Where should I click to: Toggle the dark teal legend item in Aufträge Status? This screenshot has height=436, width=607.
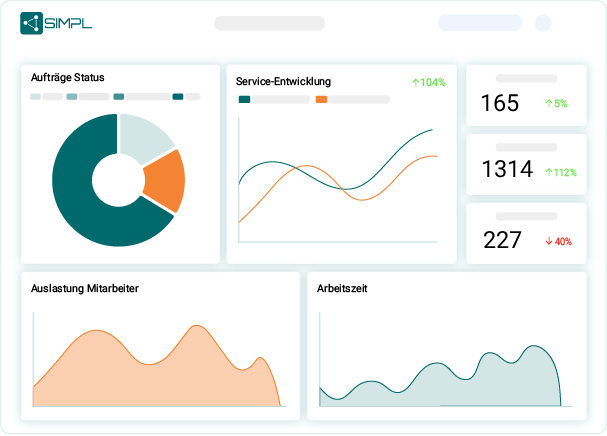(178, 97)
